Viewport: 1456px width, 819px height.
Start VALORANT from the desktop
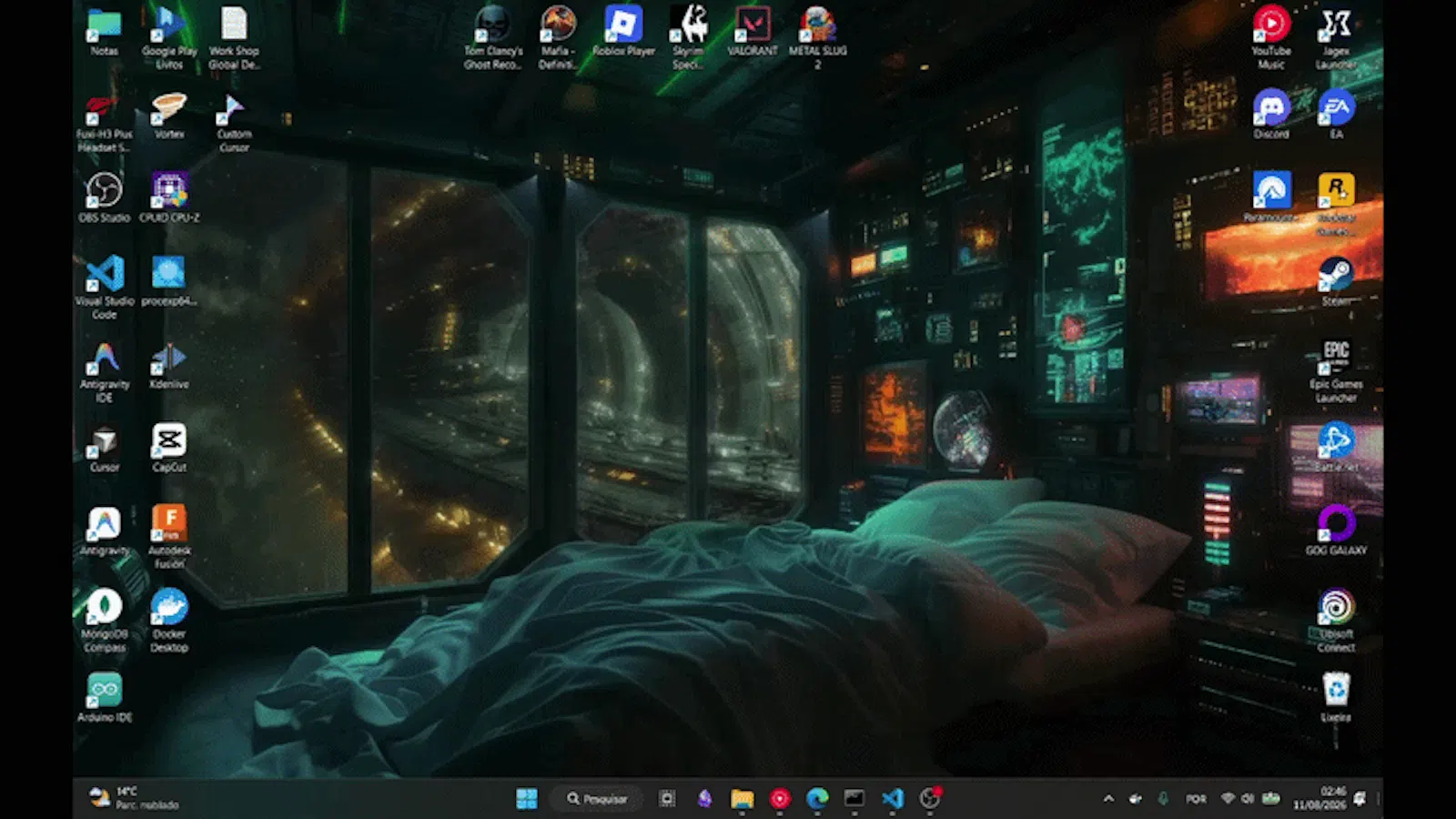point(753,32)
